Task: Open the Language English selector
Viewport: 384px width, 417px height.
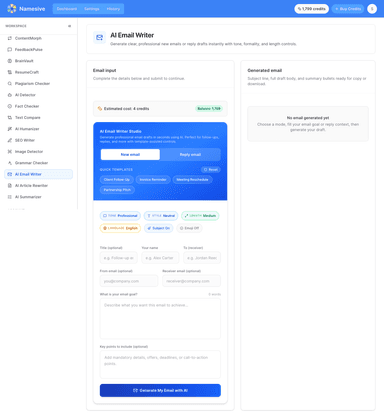Action: (x=120, y=228)
